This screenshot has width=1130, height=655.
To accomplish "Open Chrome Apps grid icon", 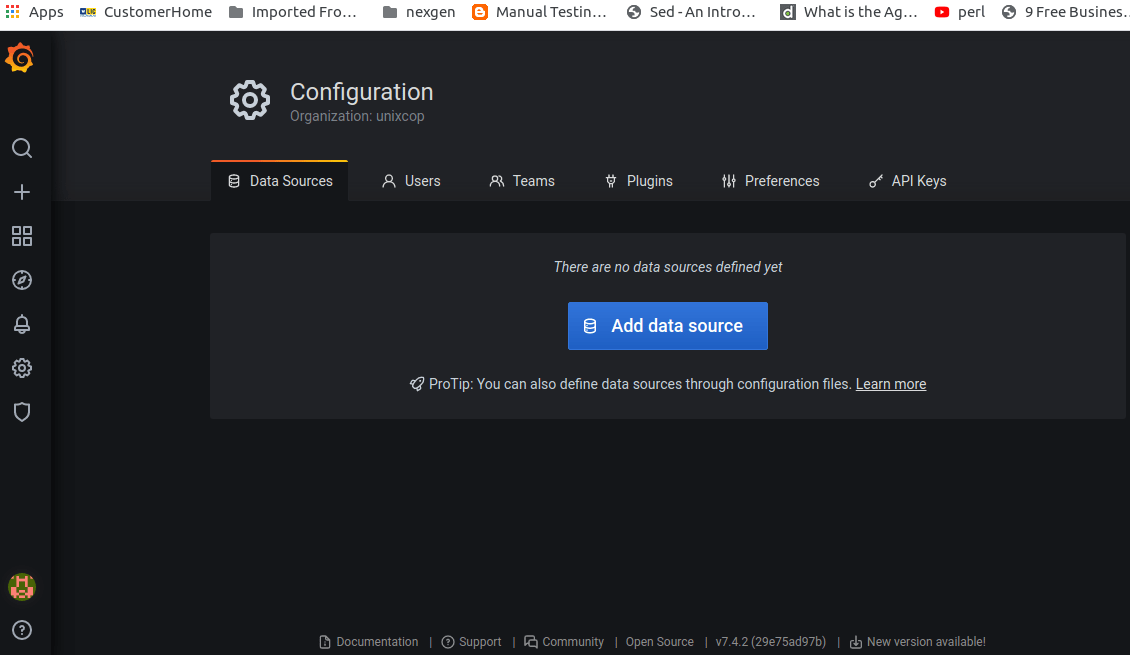I will (x=12, y=12).
